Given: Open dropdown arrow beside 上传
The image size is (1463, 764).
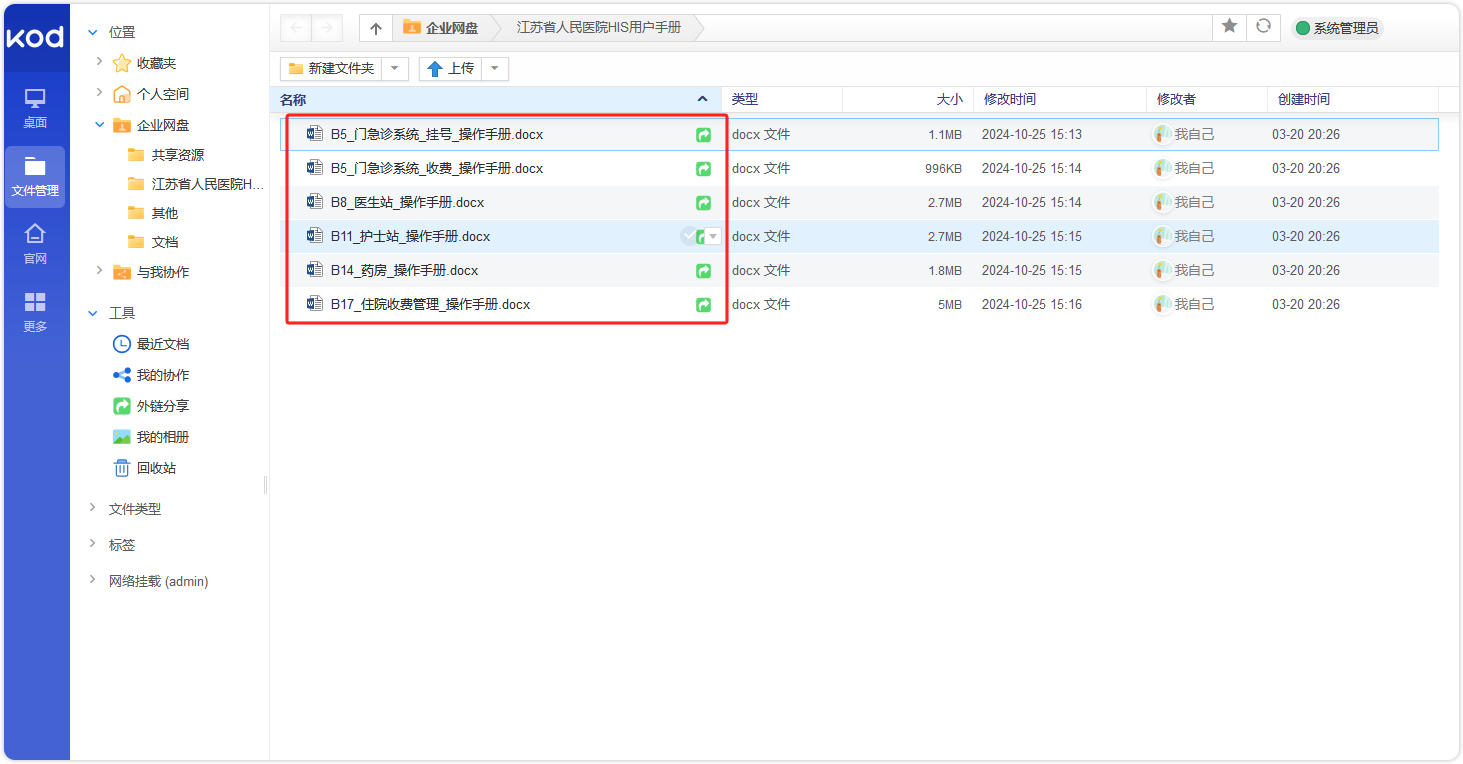Looking at the screenshot, I should click(x=496, y=68).
